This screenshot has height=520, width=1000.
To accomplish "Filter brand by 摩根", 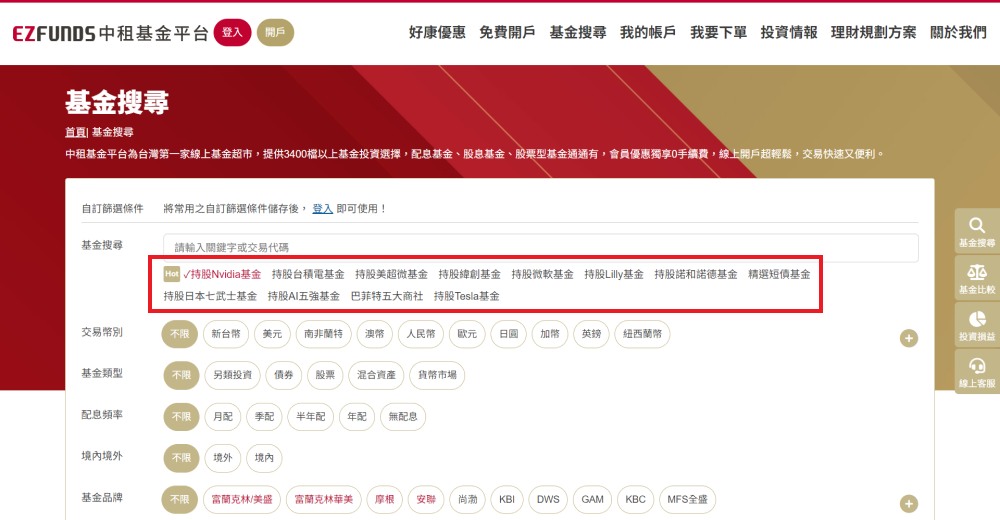I will click(x=385, y=500).
